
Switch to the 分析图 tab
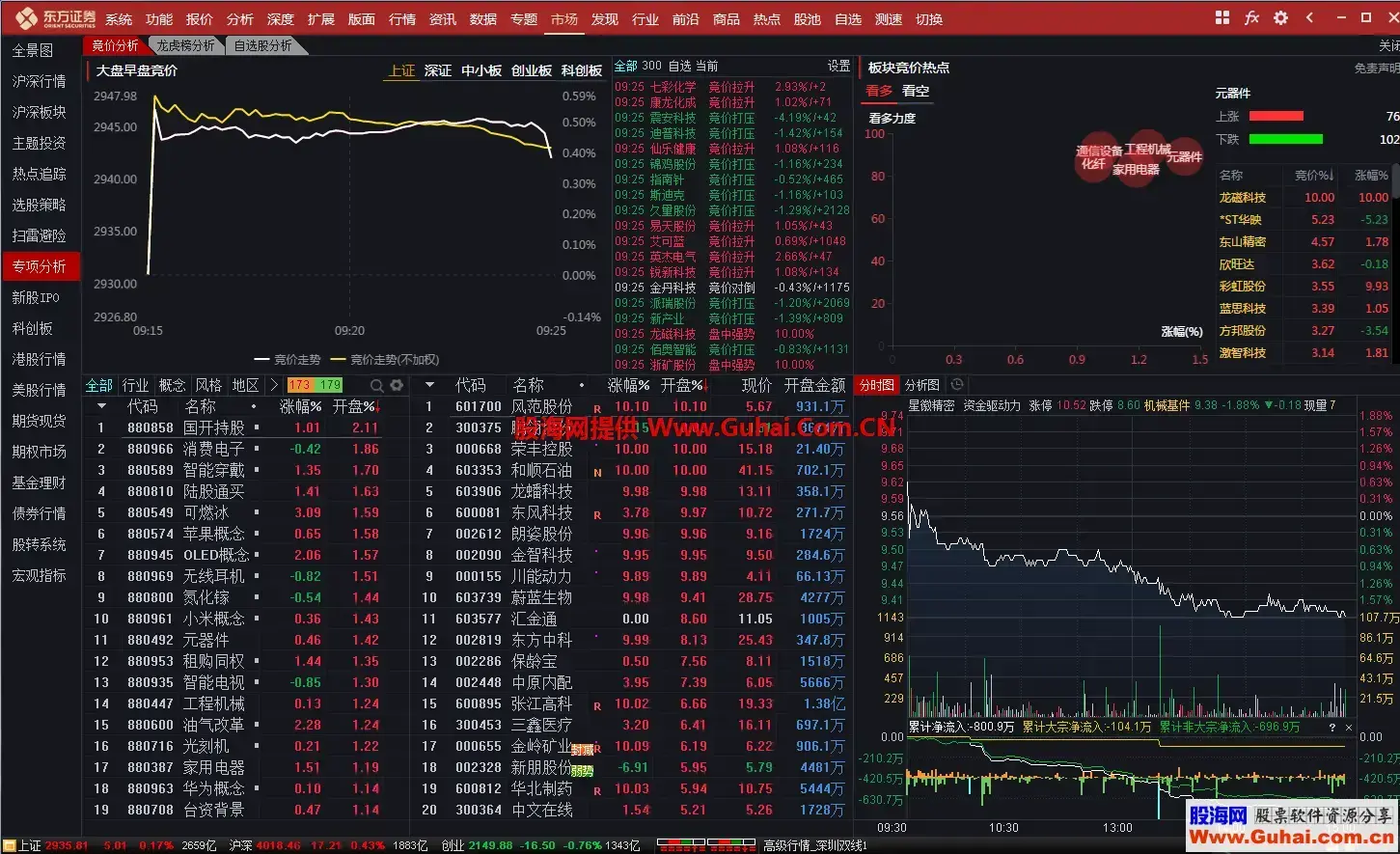[x=922, y=384]
